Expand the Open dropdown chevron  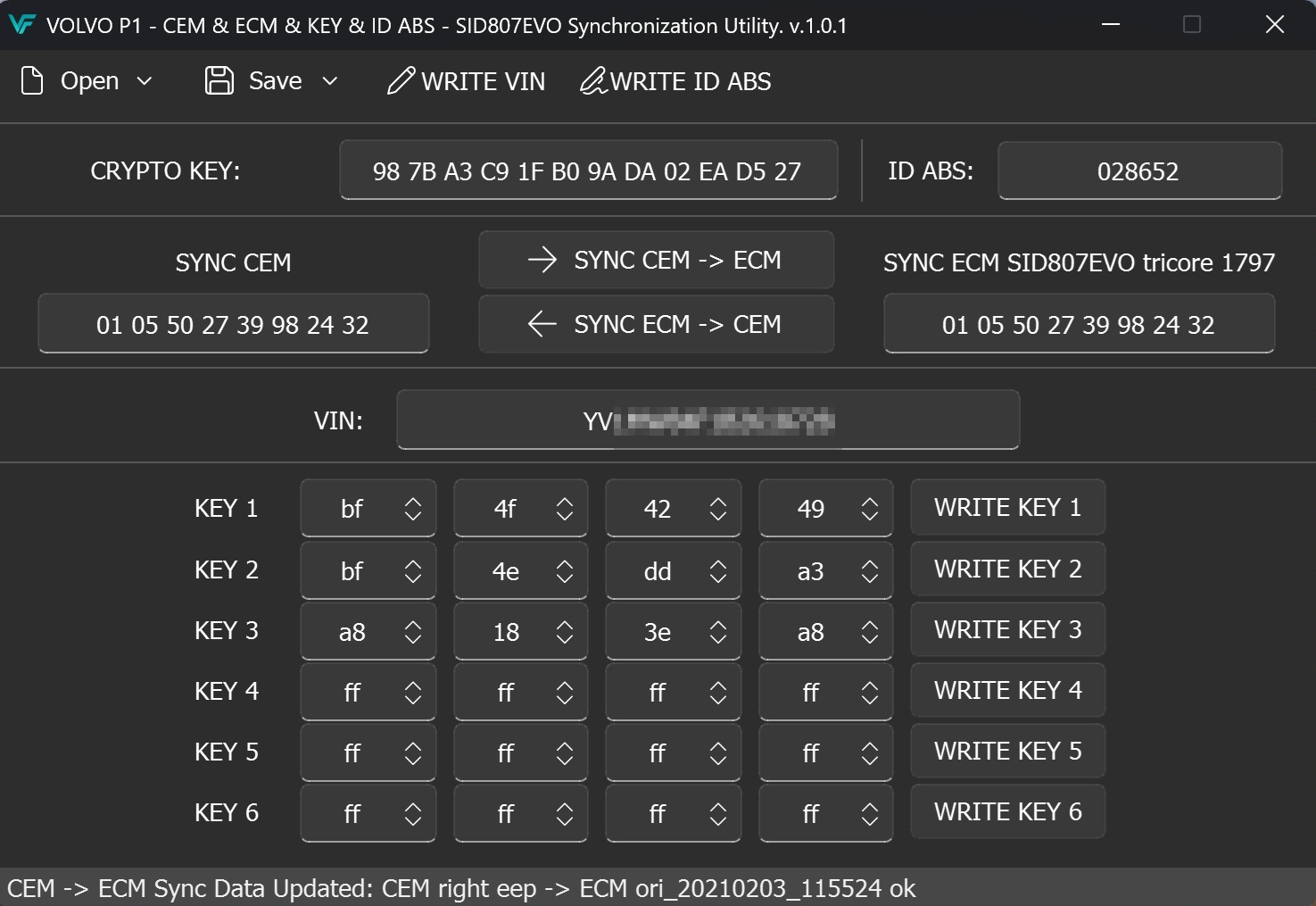click(145, 81)
